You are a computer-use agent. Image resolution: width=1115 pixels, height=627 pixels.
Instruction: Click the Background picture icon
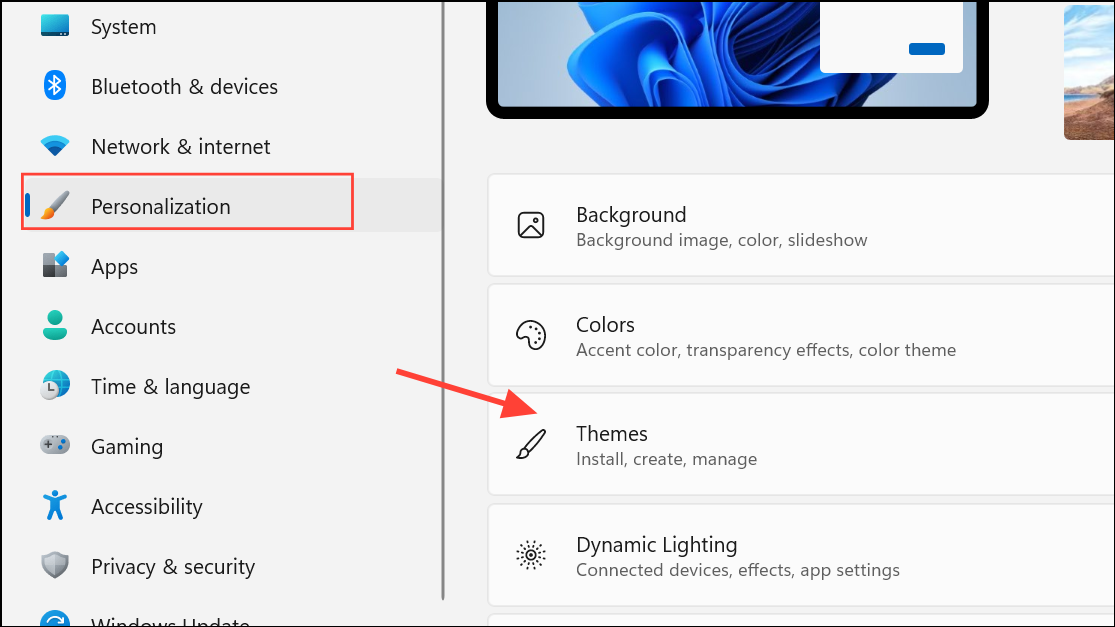click(530, 225)
